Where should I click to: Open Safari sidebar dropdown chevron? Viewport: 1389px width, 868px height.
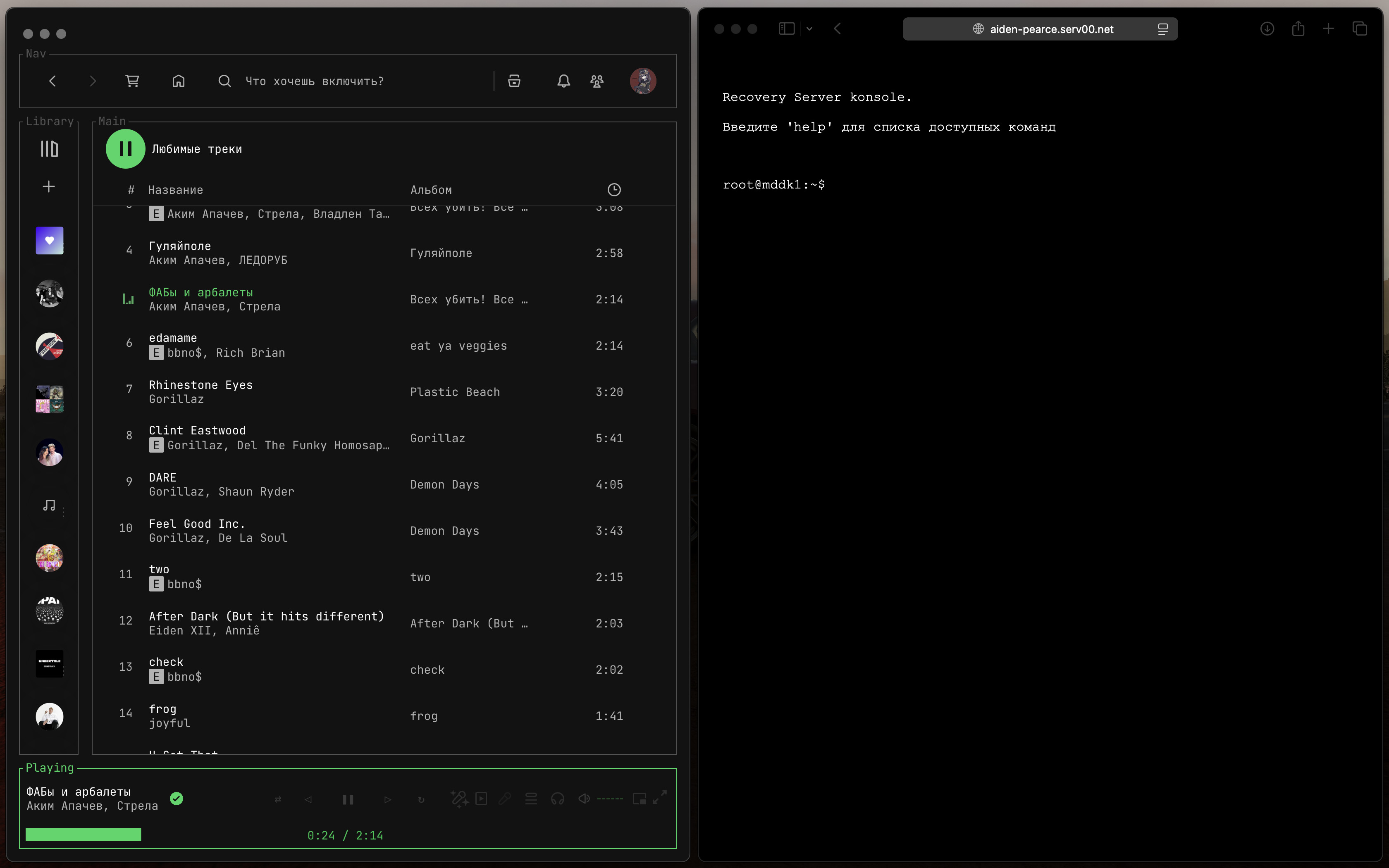[x=809, y=29]
